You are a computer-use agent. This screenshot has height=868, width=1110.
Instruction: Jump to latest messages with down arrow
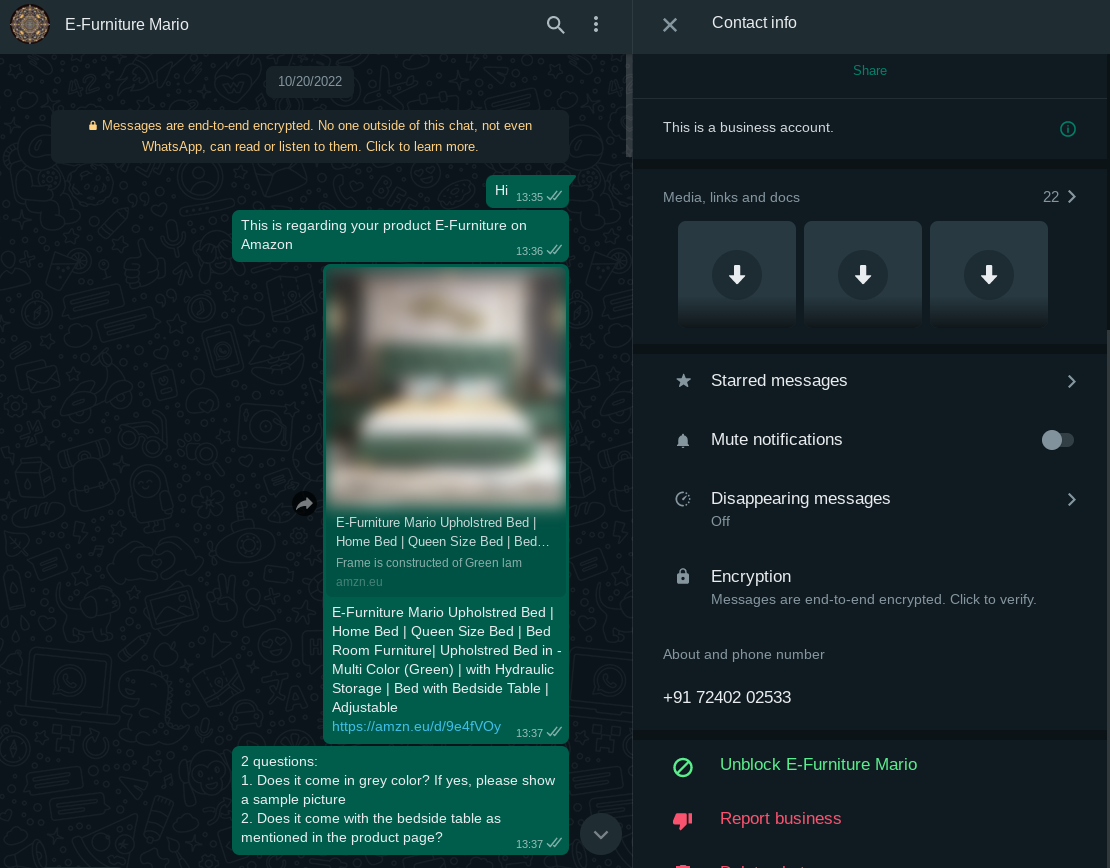(601, 835)
